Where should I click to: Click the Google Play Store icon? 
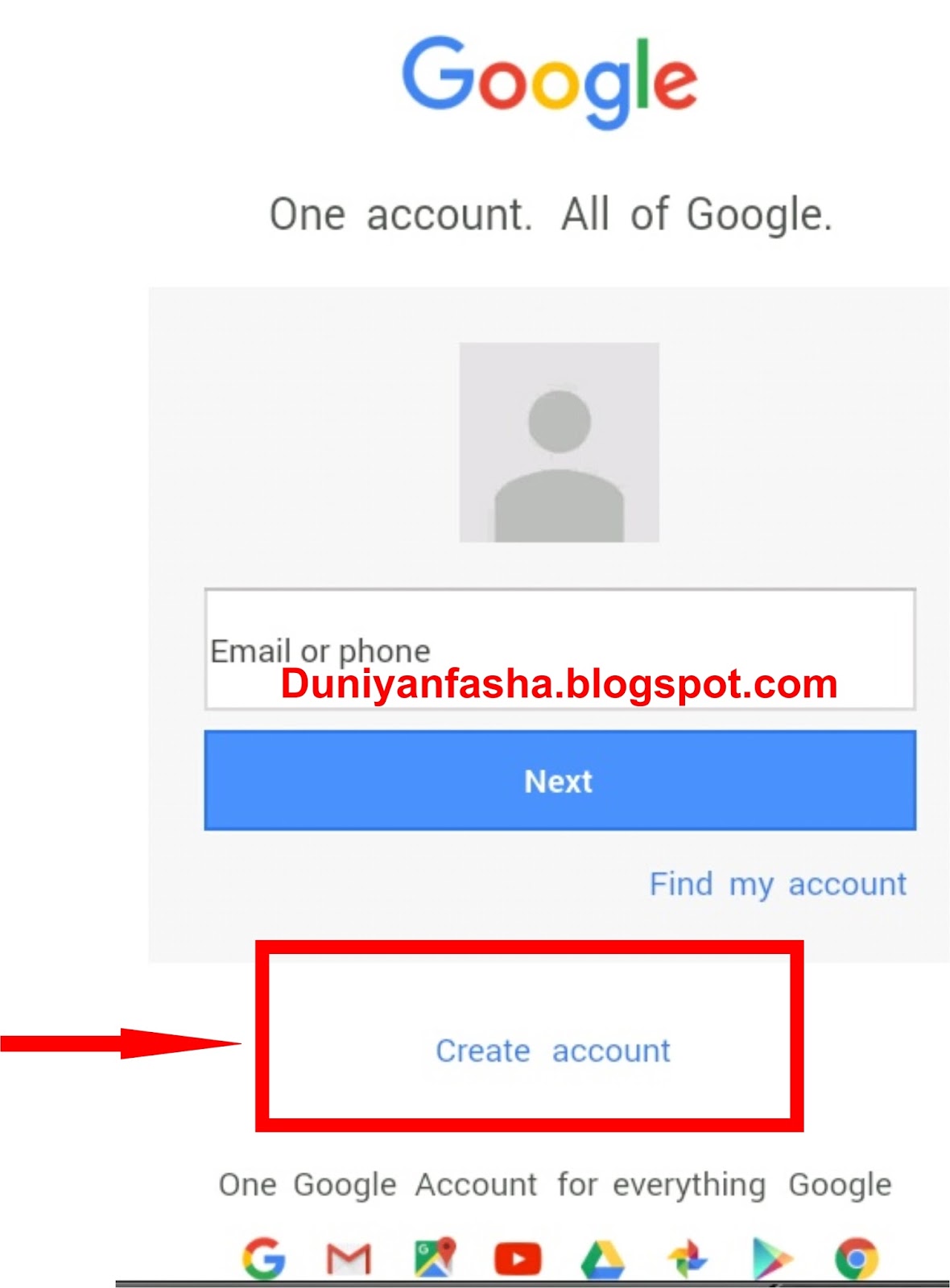coord(771,1258)
